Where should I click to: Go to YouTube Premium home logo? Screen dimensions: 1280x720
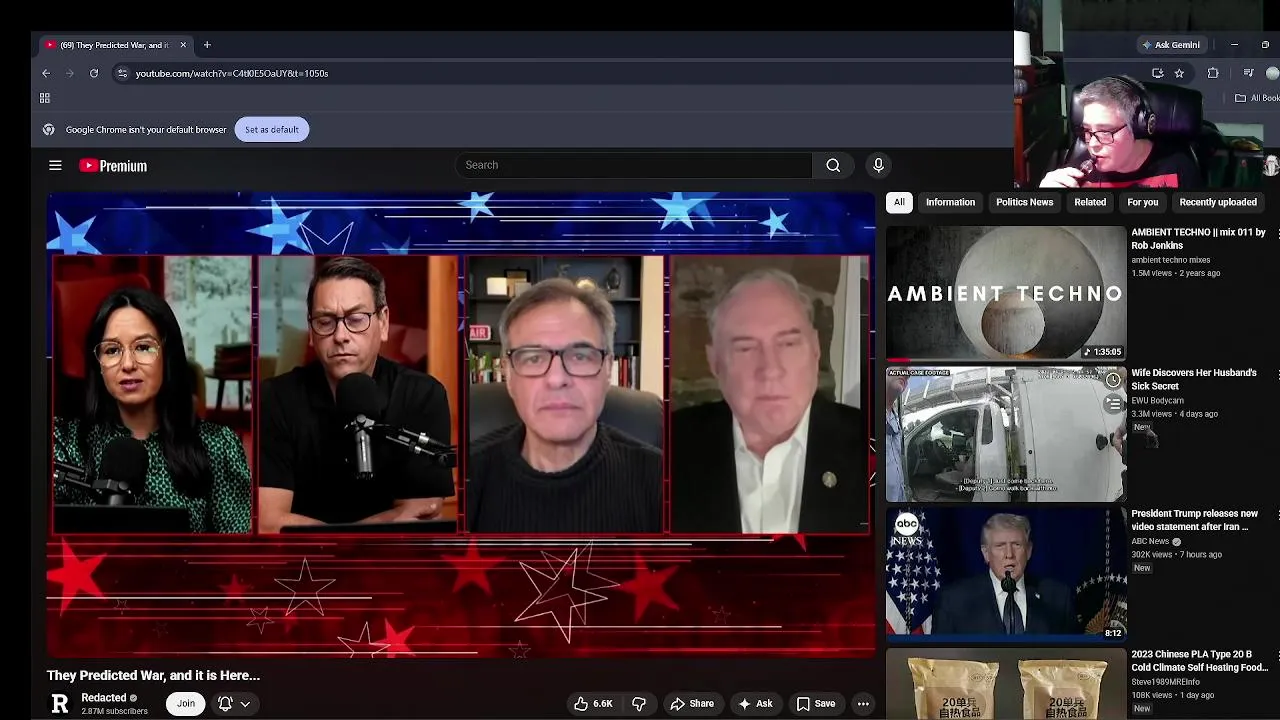(113, 166)
